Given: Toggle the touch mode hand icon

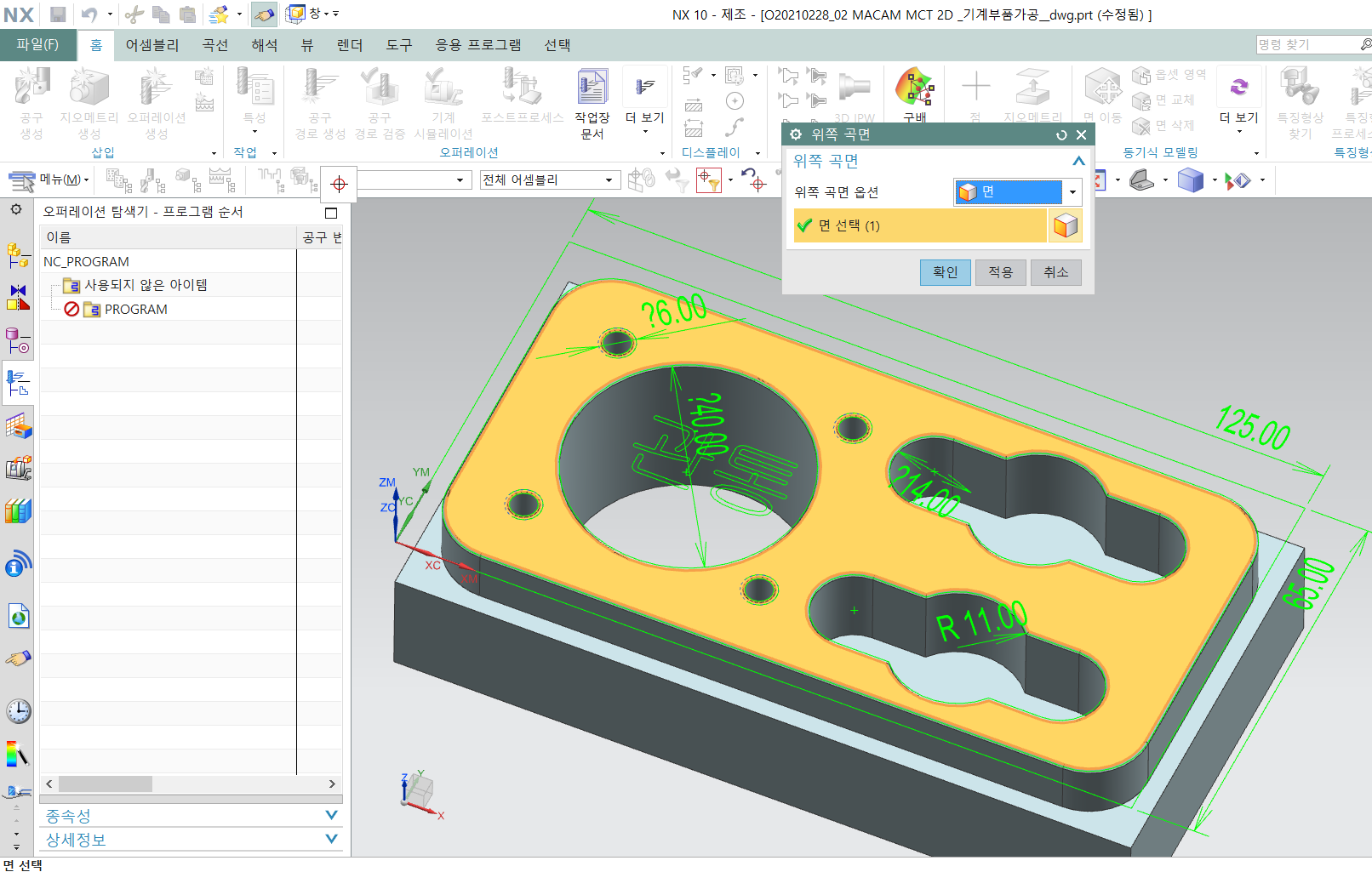Looking at the screenshot, I should point(265,14).
